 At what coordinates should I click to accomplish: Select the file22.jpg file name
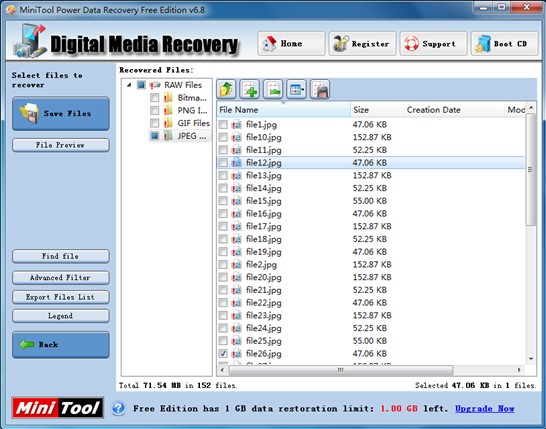click(264, 303)
